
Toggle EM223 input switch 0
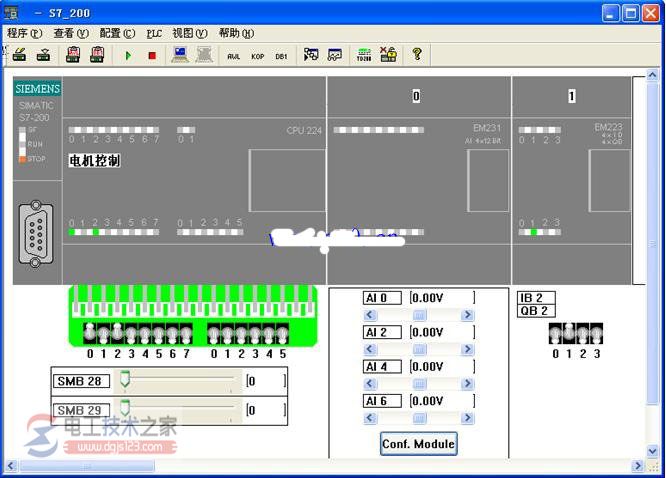coord(556,333)
